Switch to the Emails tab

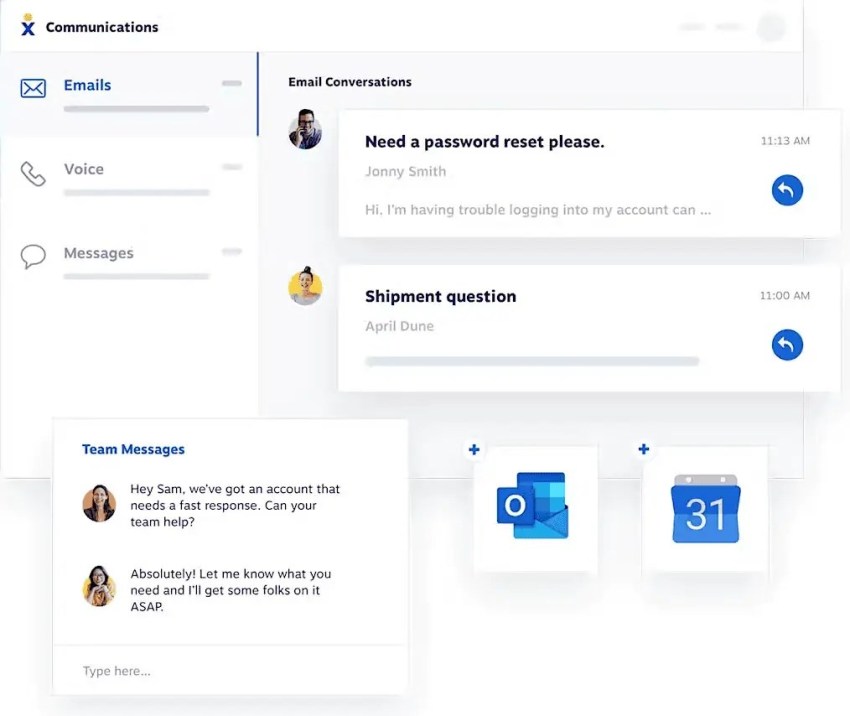coord(128,94)
